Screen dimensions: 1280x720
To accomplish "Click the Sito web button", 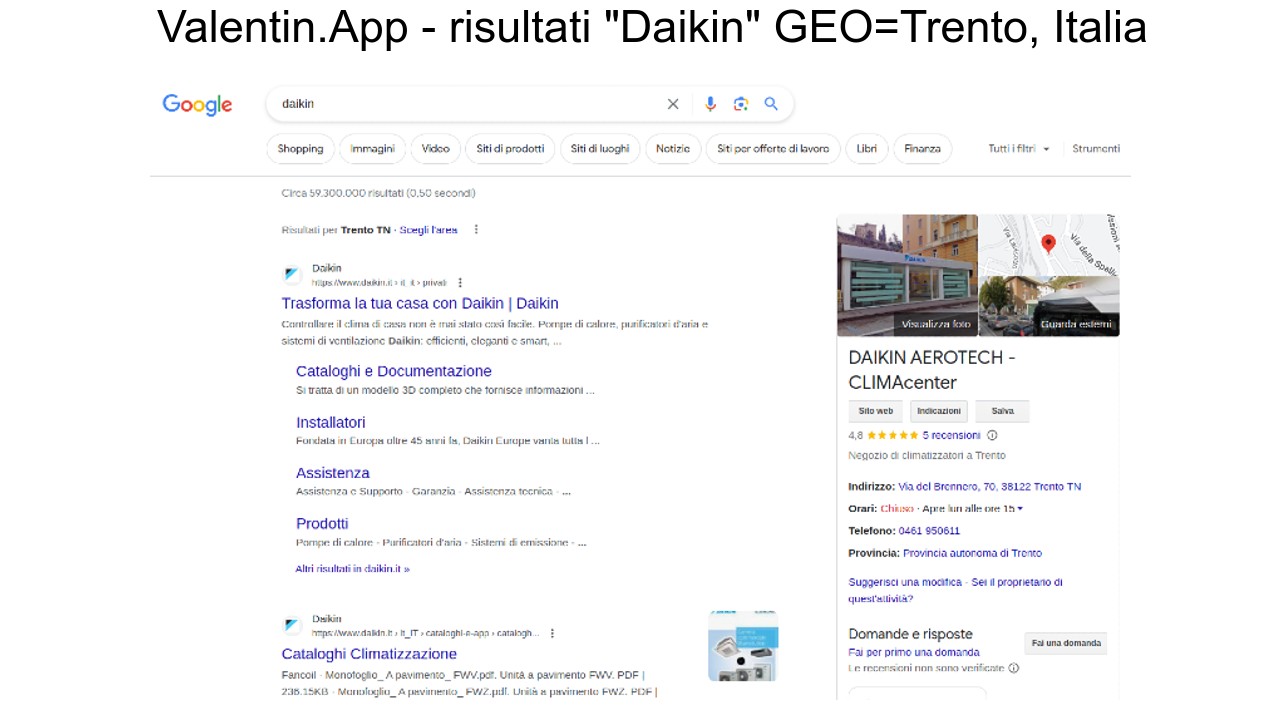I will coord(876,411).
